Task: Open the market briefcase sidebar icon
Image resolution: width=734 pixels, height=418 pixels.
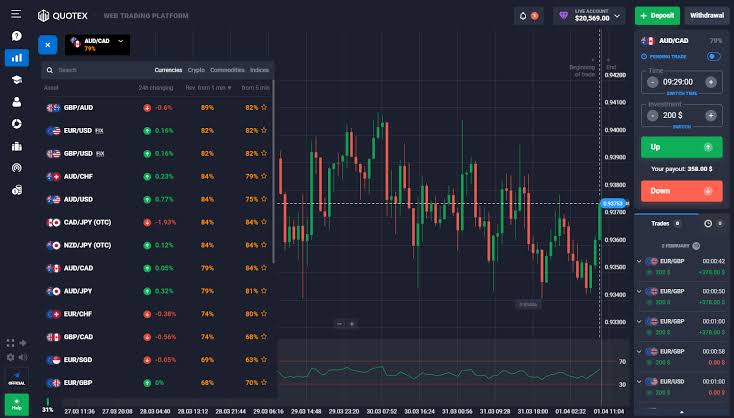Action: [17, 146]
